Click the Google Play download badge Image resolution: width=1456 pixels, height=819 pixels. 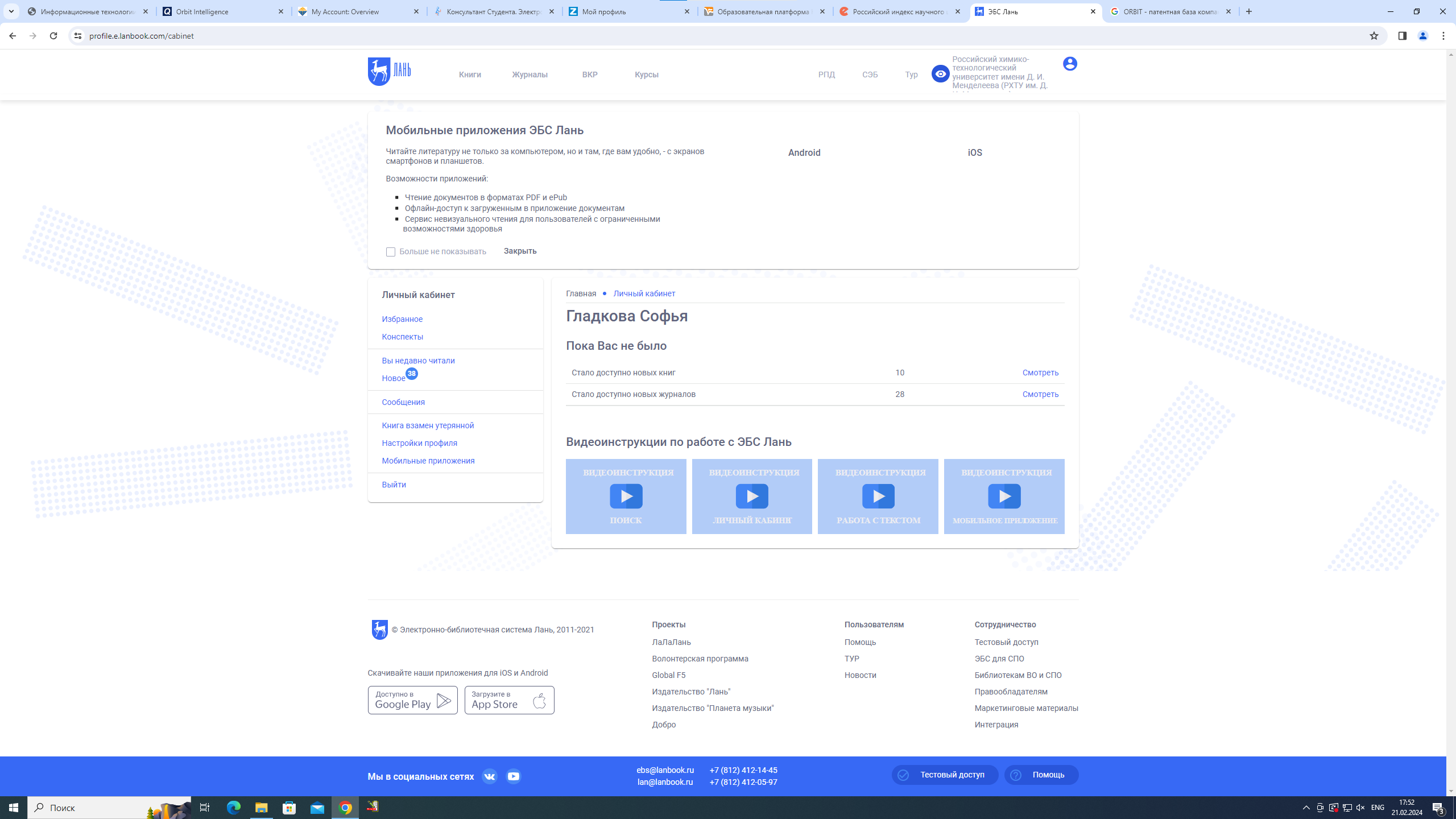pyautogui.click(x=412, y=700)
